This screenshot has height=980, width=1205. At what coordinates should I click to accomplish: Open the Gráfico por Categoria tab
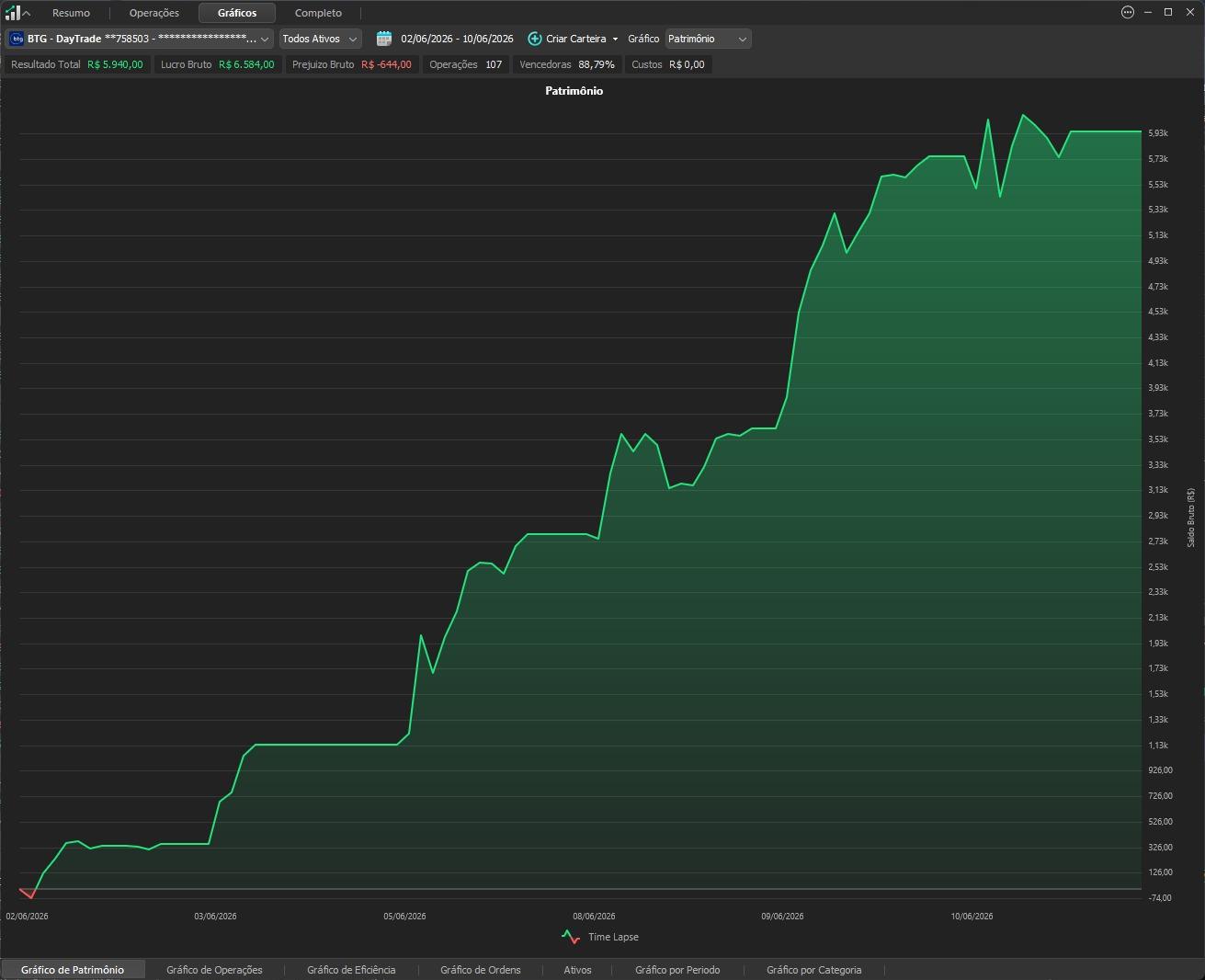click(813, 970)
